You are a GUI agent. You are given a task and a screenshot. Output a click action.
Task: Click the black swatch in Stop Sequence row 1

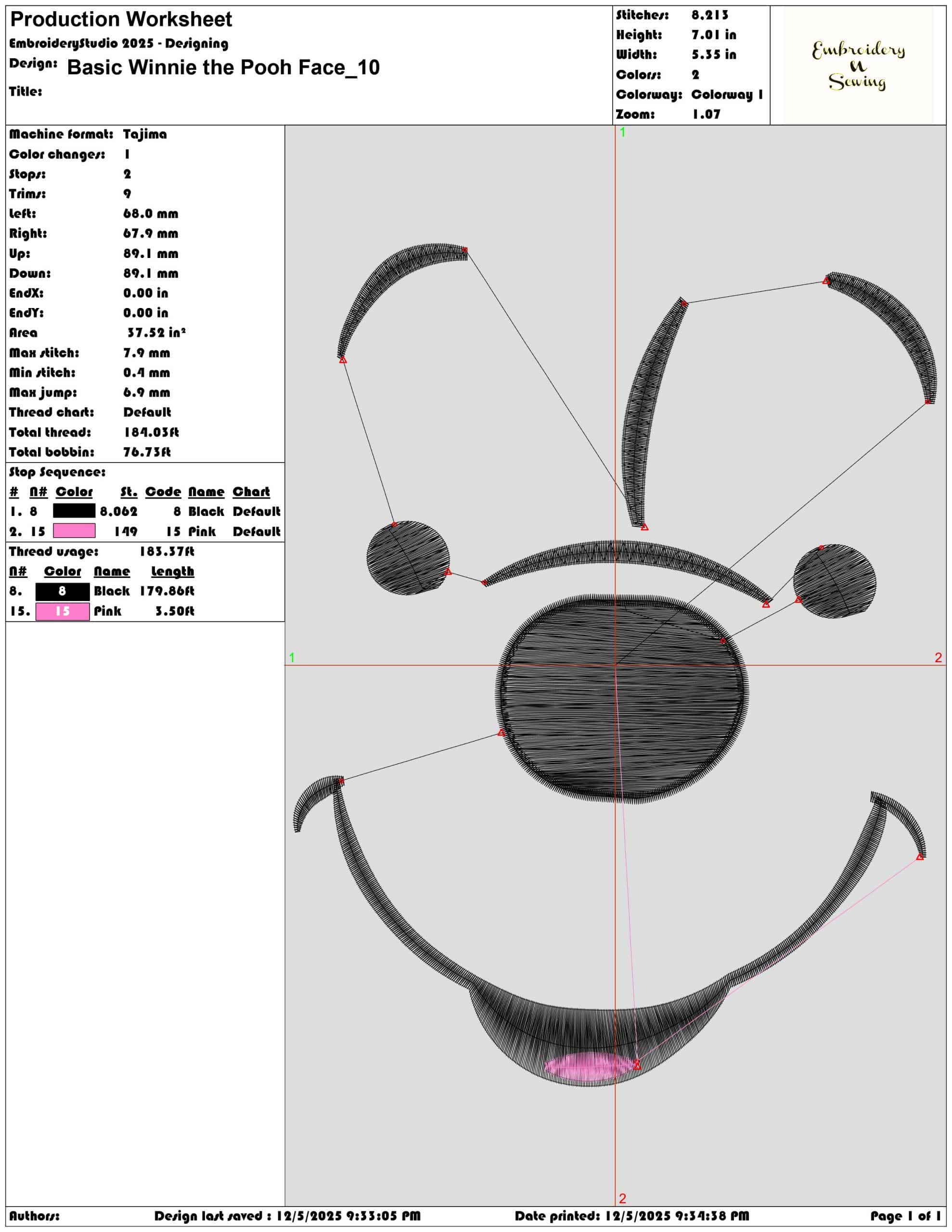74,511
